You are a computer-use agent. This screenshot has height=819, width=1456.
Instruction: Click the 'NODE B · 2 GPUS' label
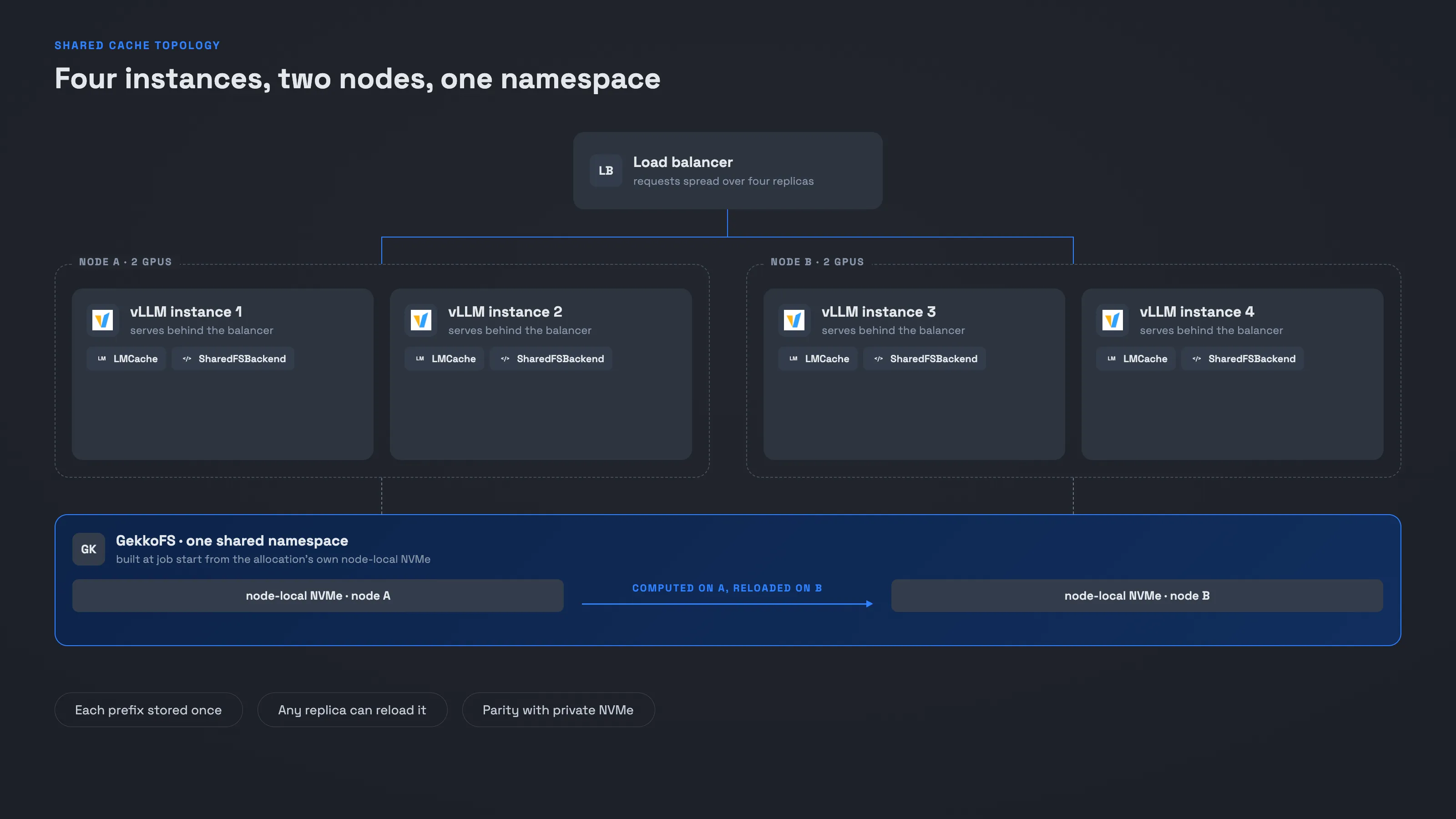coord(817,262)
